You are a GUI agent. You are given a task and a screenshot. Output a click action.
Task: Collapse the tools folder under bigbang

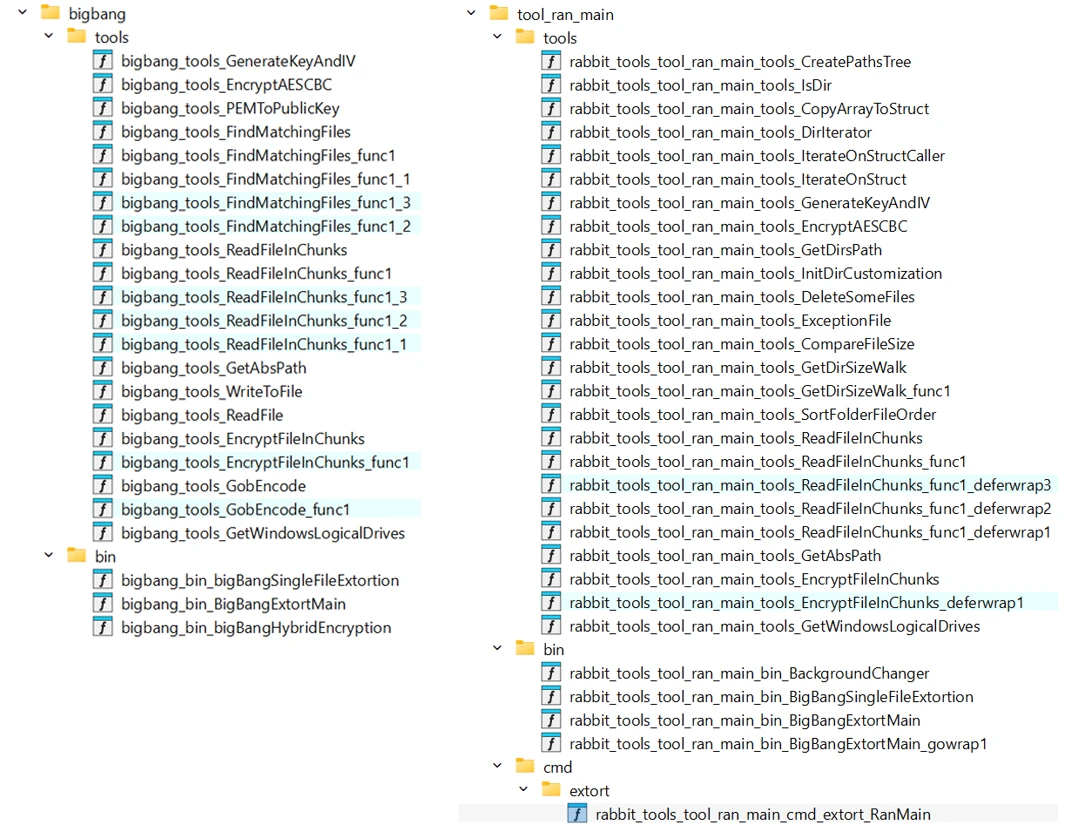[x=49, y=36]
